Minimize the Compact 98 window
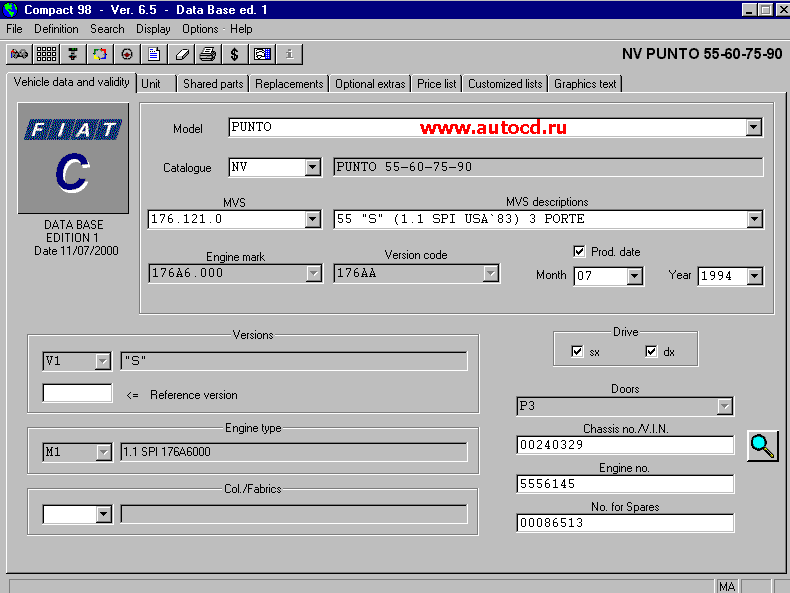This screenshot has height=593, width=790. pos(749,10)
